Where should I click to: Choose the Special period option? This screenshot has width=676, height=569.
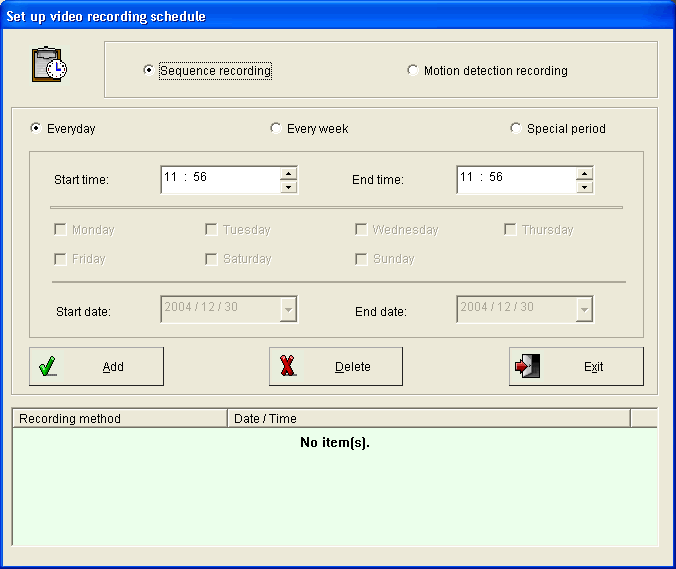tap(516, 128)
